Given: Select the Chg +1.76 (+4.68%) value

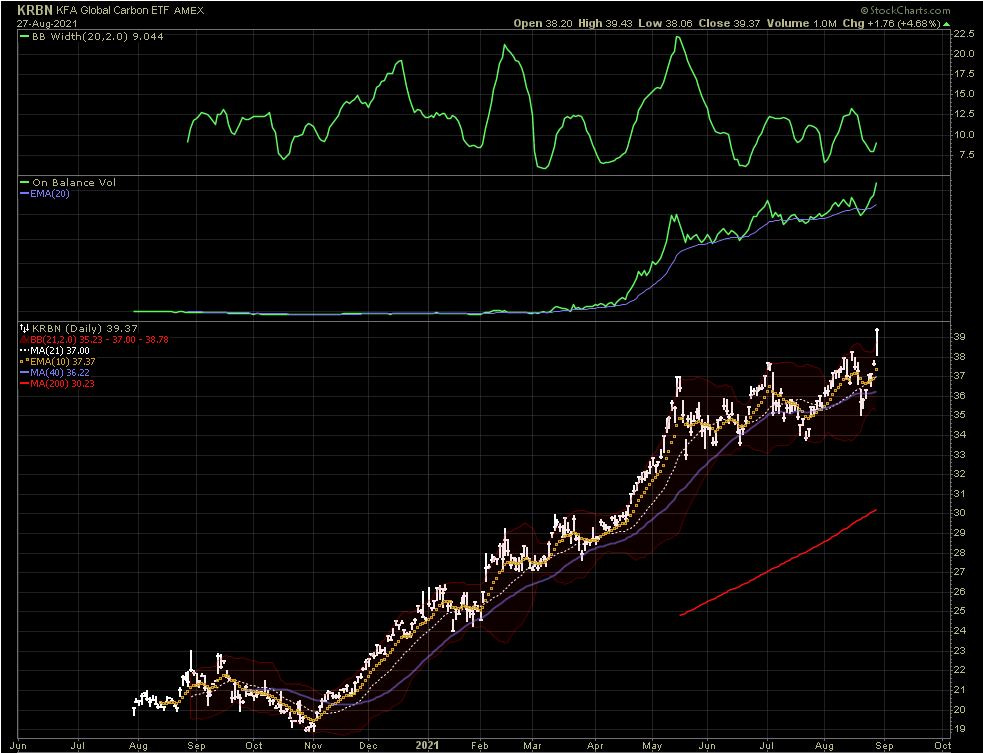Looking at the screenshot, I should 891,23.
